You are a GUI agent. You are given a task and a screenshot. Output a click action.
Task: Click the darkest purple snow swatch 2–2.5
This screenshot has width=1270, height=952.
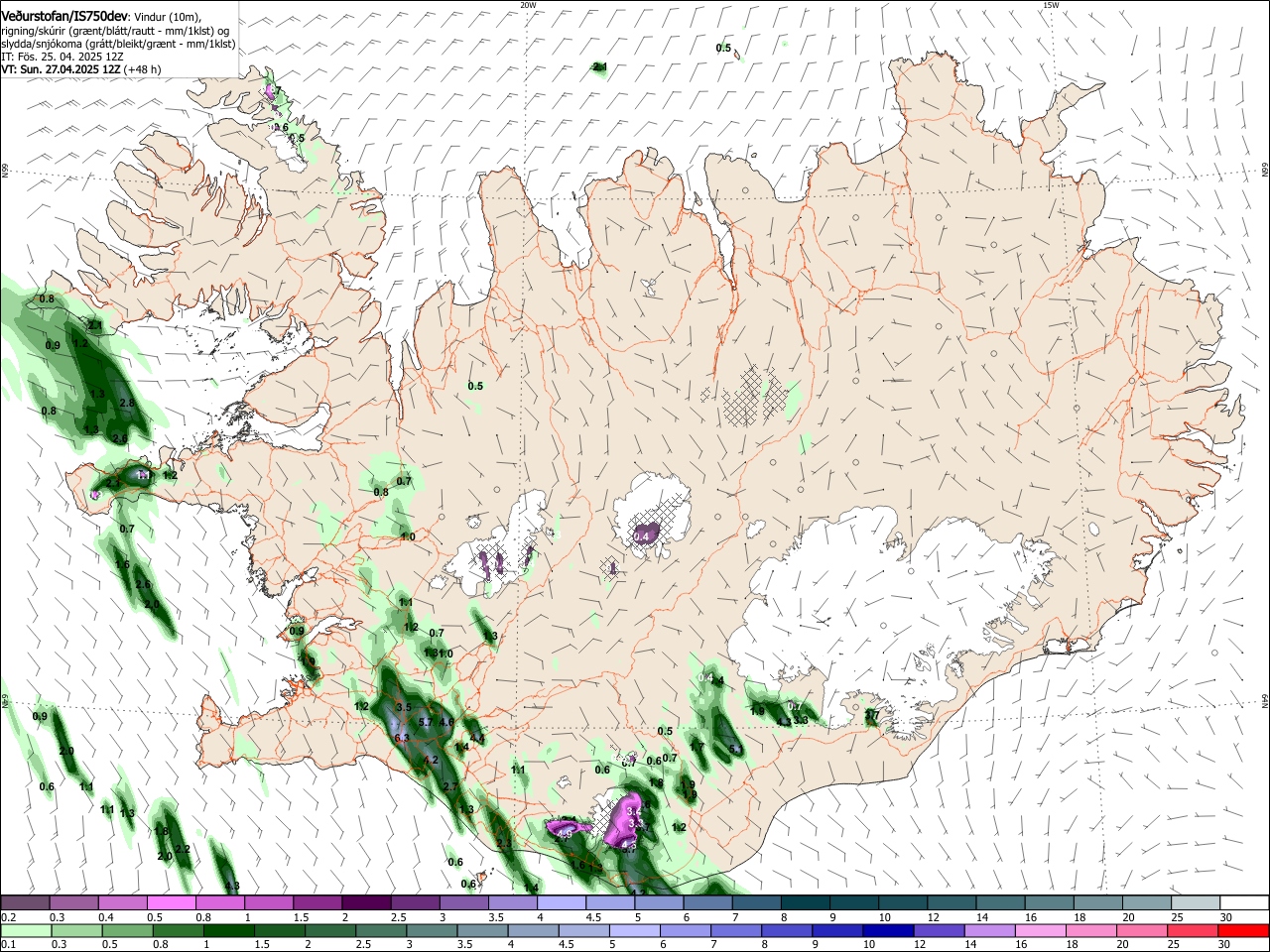[x=366, y=903]
